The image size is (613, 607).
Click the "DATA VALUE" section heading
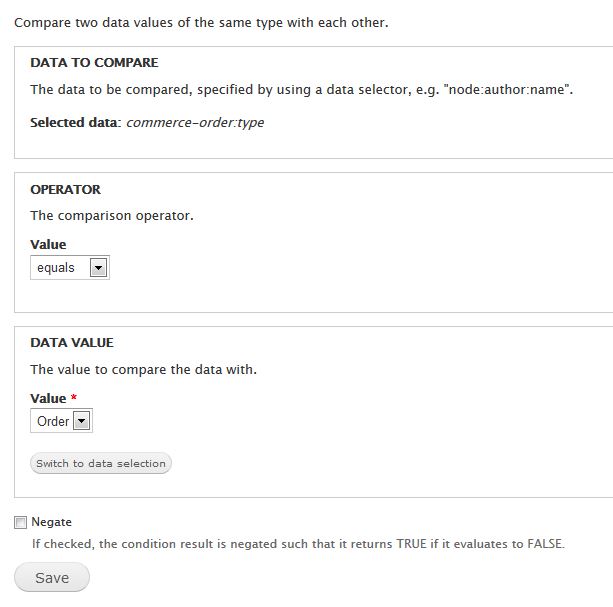72,342
